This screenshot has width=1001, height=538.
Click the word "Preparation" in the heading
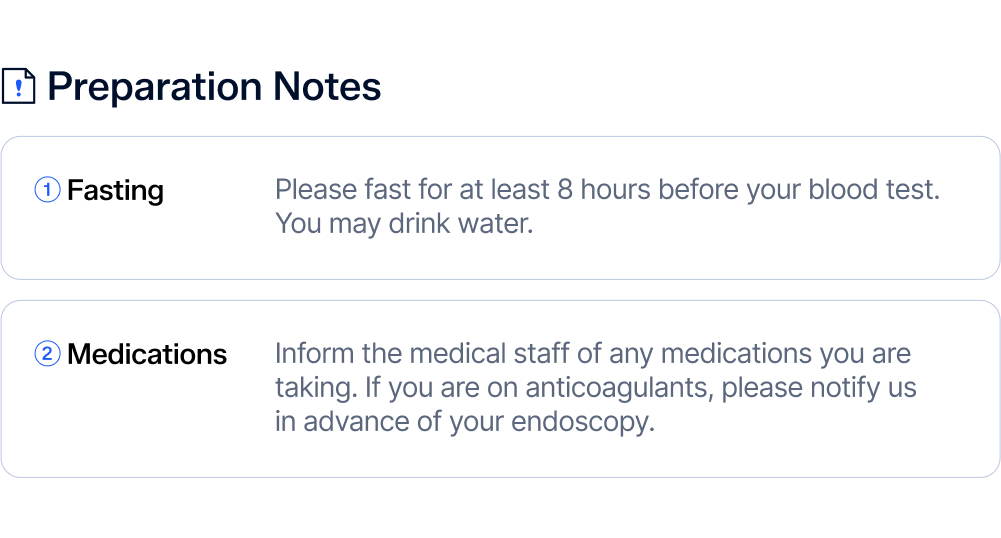point(141,87)
